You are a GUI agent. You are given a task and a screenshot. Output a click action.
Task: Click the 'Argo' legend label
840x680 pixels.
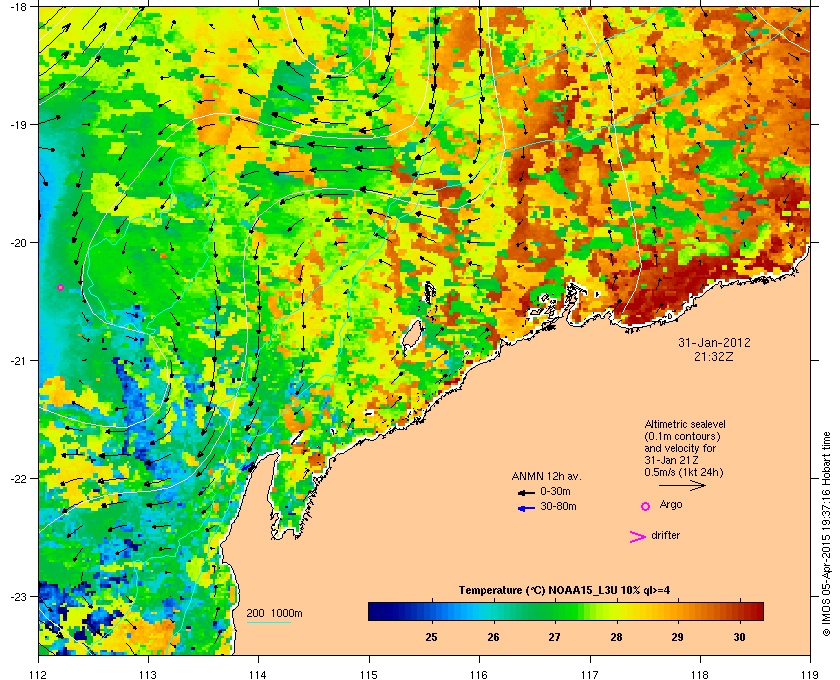pyautogui.click(x=671, y=504)
